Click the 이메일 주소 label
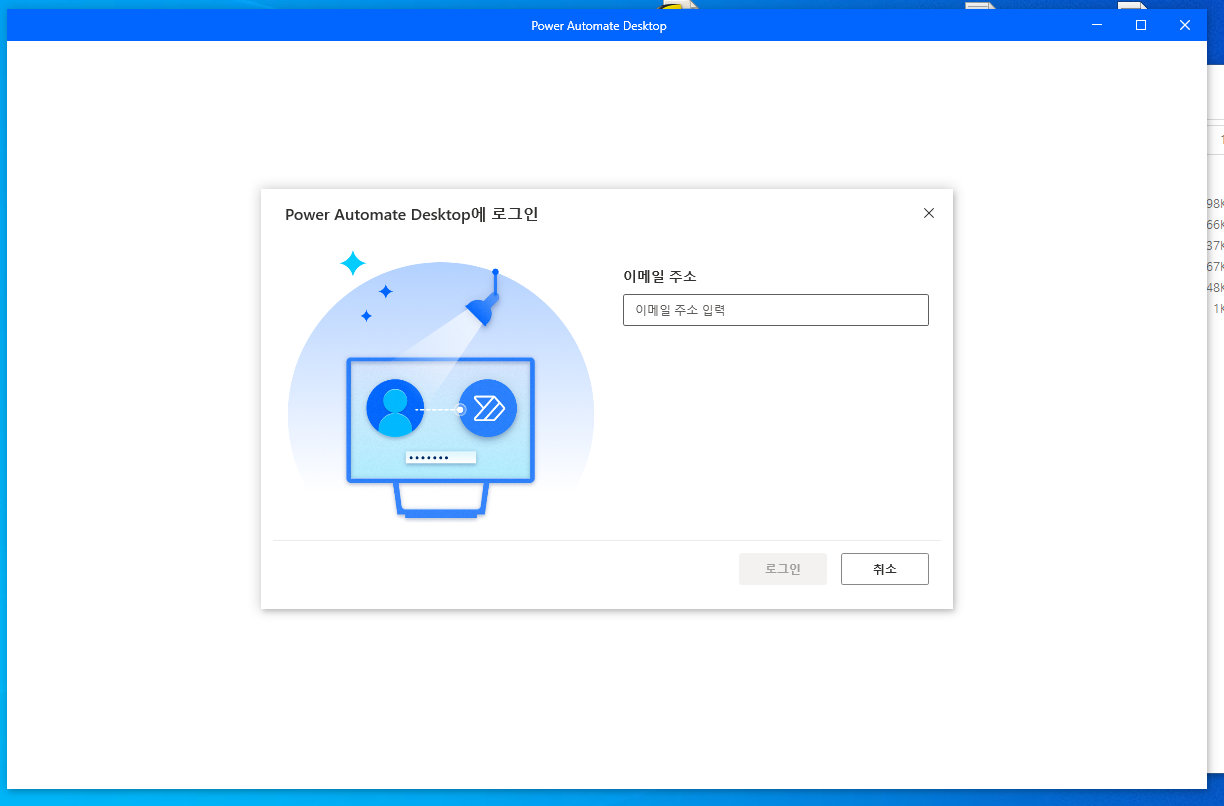The height and width of the screenshot is (806, 1224). tap(659, 276)
